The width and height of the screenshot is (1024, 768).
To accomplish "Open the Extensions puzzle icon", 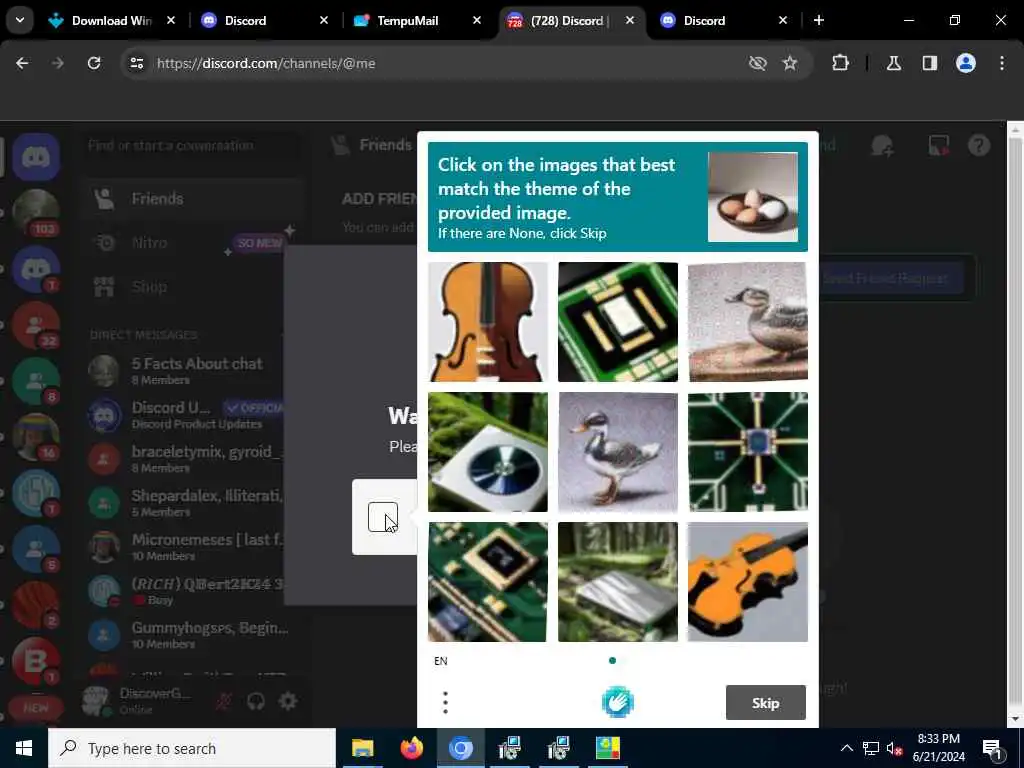I will (840, 63).
